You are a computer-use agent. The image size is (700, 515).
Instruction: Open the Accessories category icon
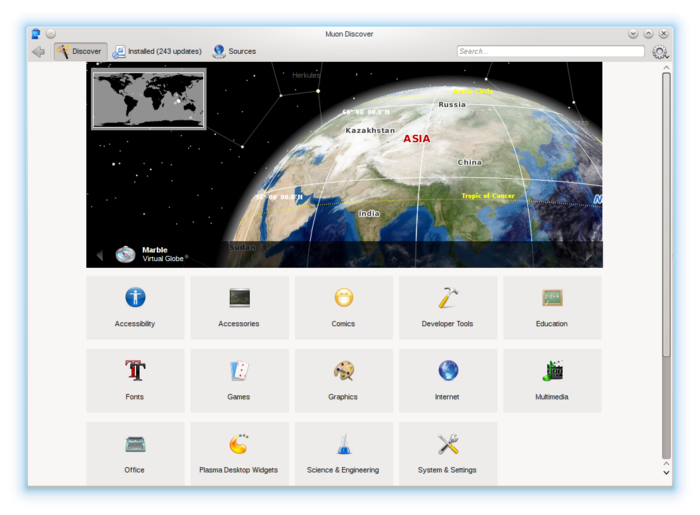click(240, 298)
